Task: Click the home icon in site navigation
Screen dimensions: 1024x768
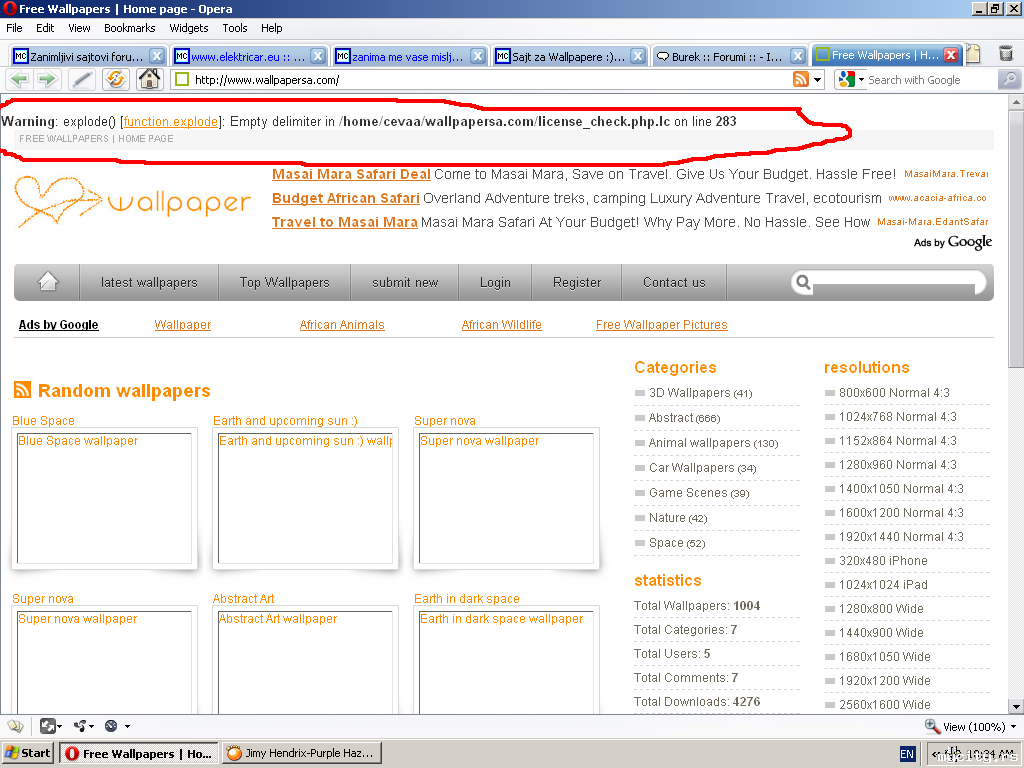Action: [48, 282]
